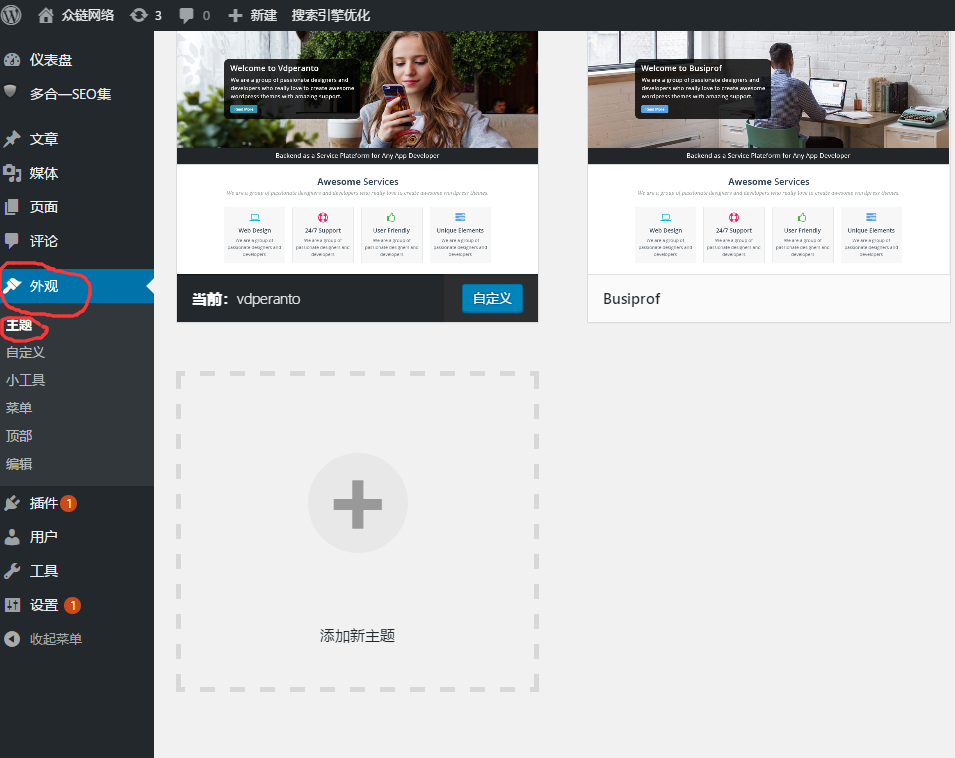Click the 编辑 submenu link

(19, 464)
